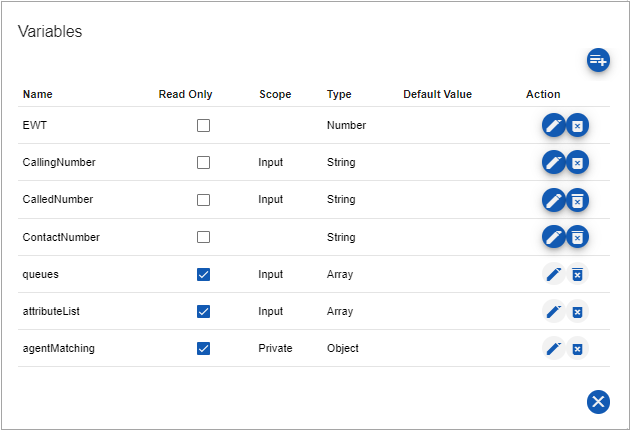Click the Default Value column header

pyautogui.click(x=437, y=94)
